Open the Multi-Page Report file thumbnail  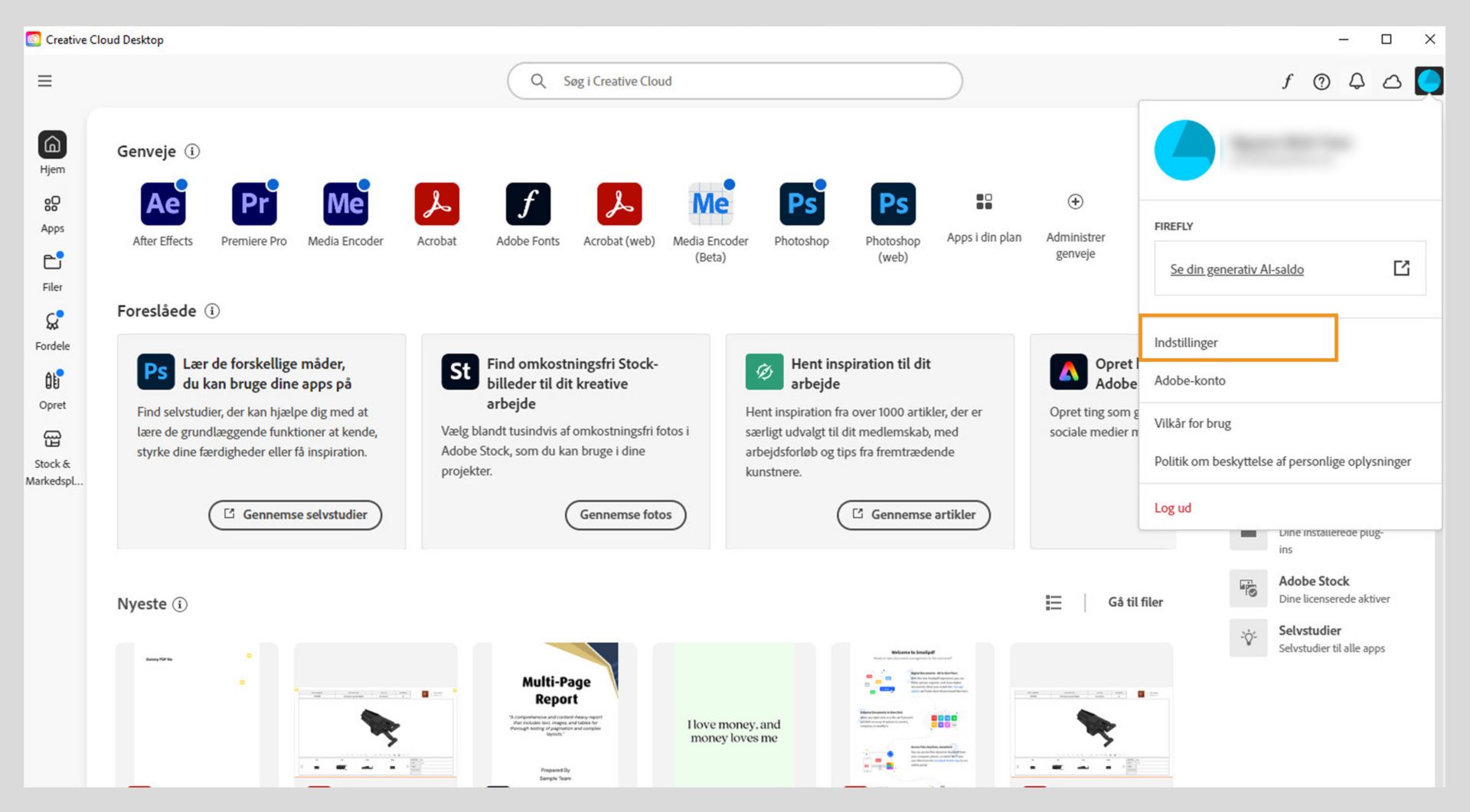point(555,714)
